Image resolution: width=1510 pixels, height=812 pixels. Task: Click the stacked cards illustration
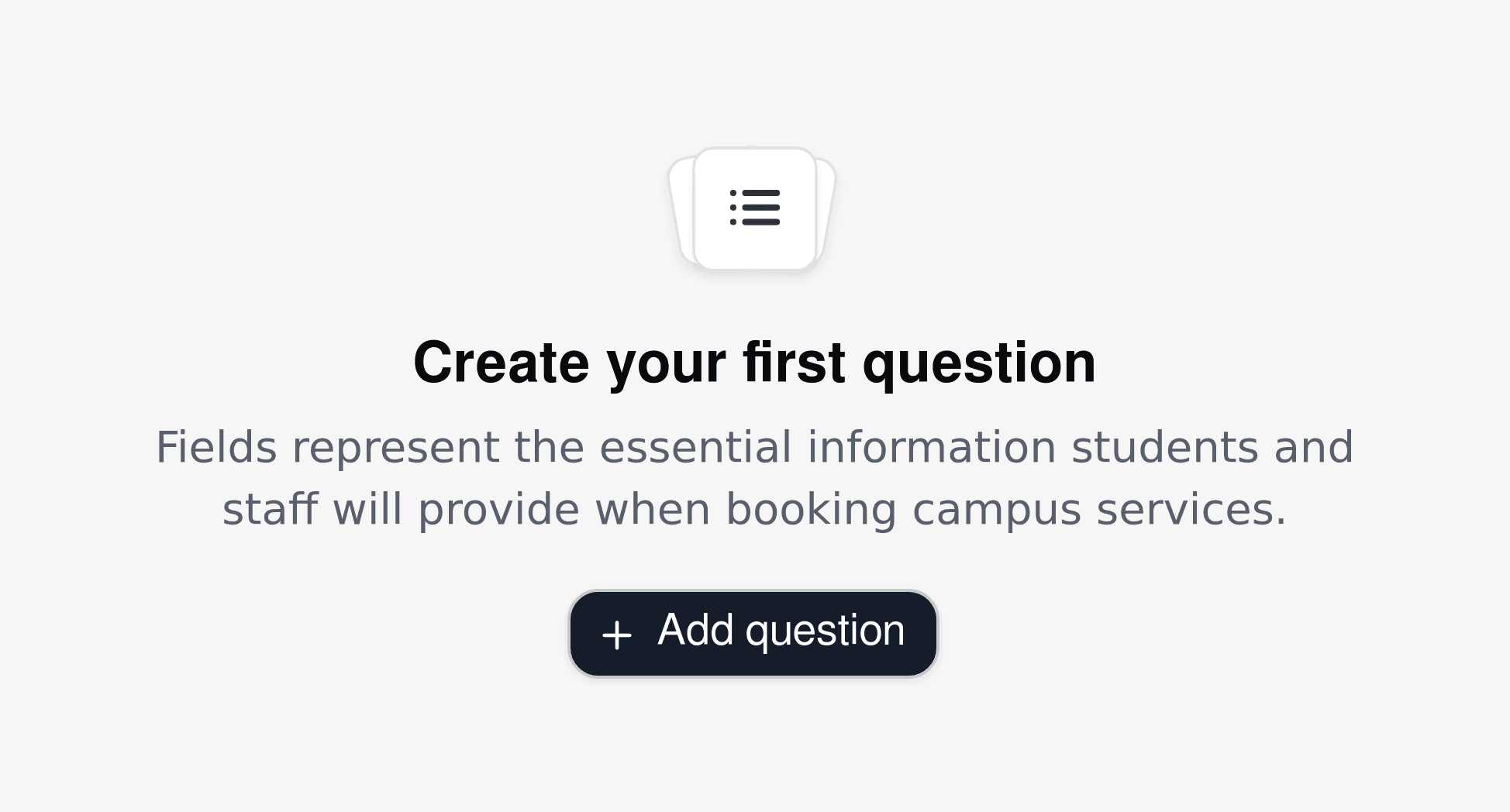pos(753,209)
